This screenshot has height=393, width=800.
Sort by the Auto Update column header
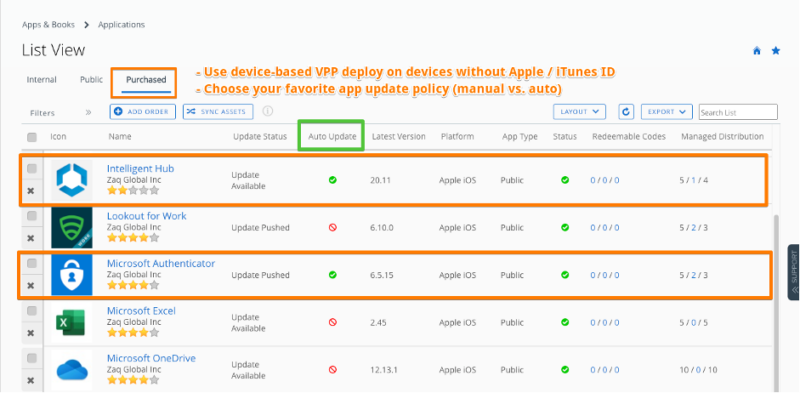point(332,137)
